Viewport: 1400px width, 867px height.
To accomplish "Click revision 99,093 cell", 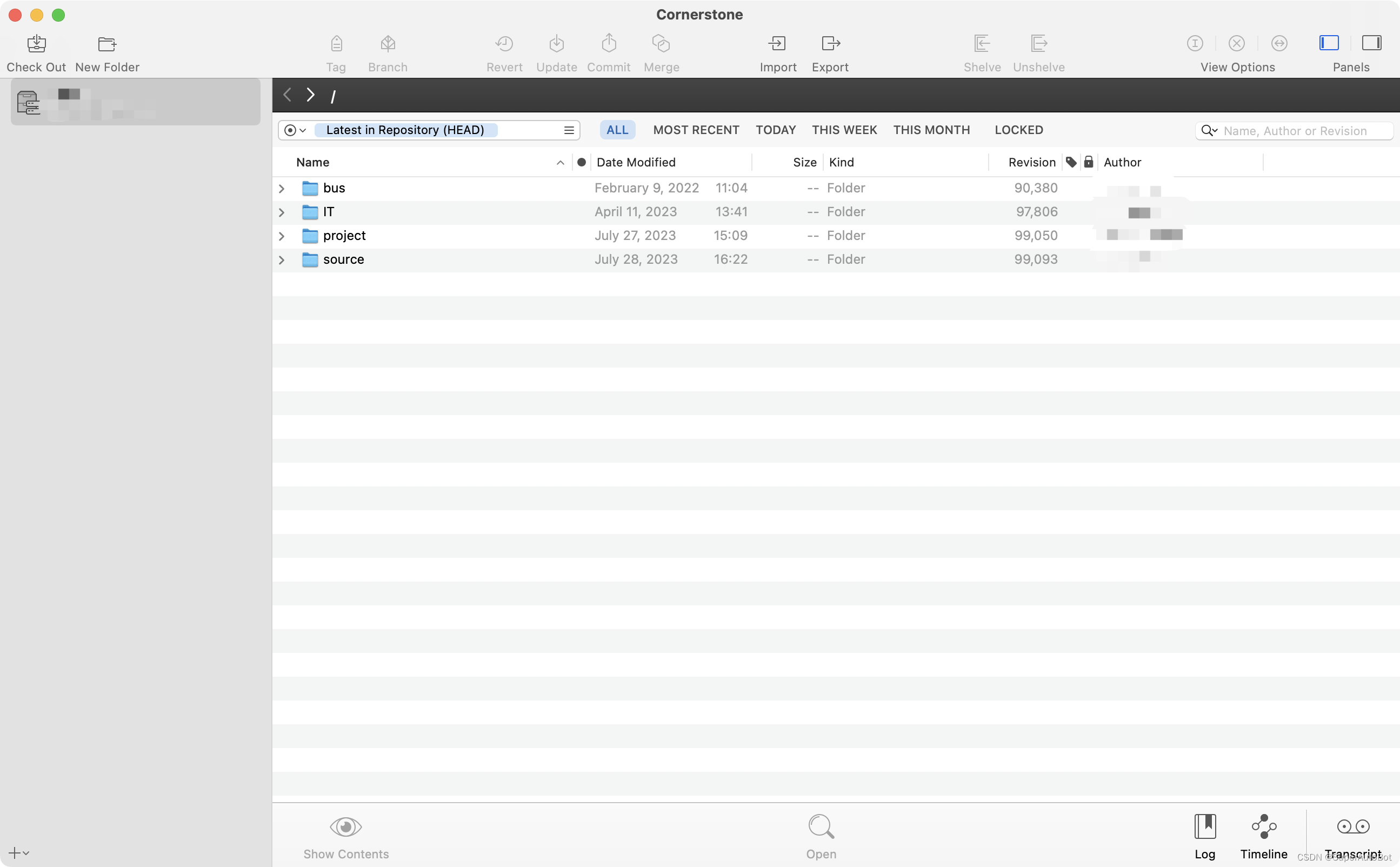I will tap(1035, 259).
